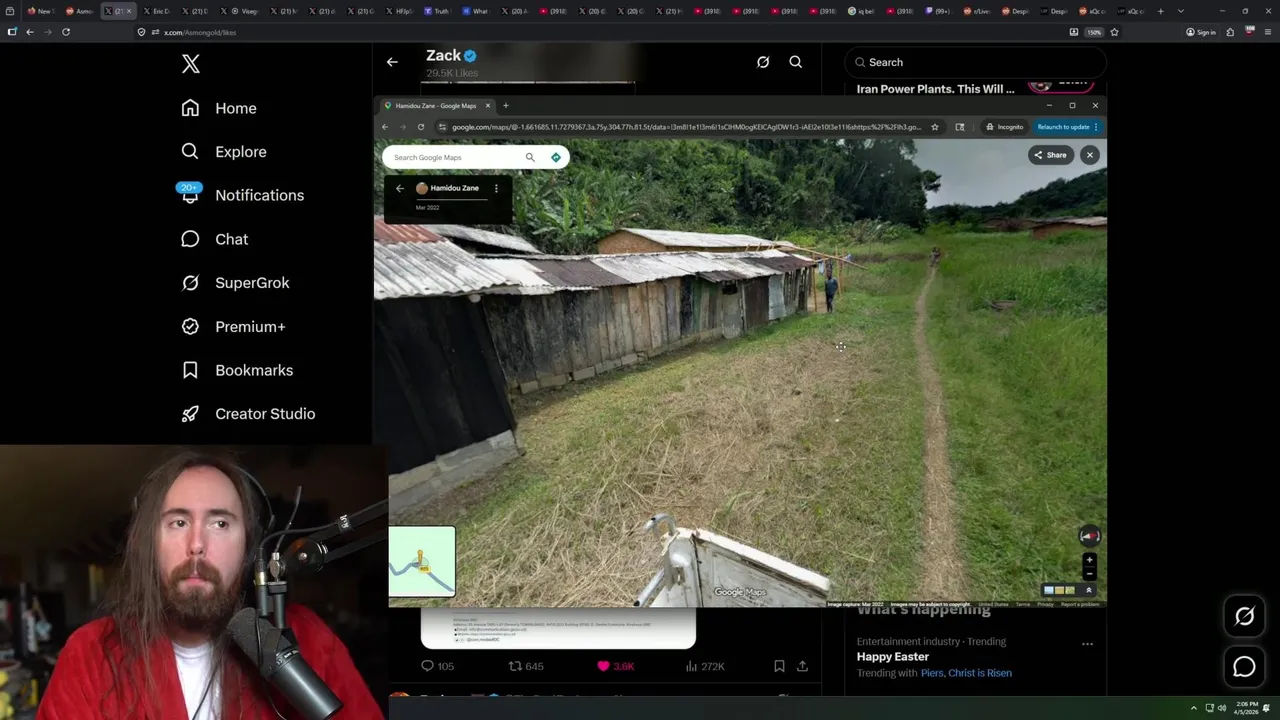Click magnifier icon in Google Maps search
This screenshot has height=720, width=1280.
coord(530,157)
